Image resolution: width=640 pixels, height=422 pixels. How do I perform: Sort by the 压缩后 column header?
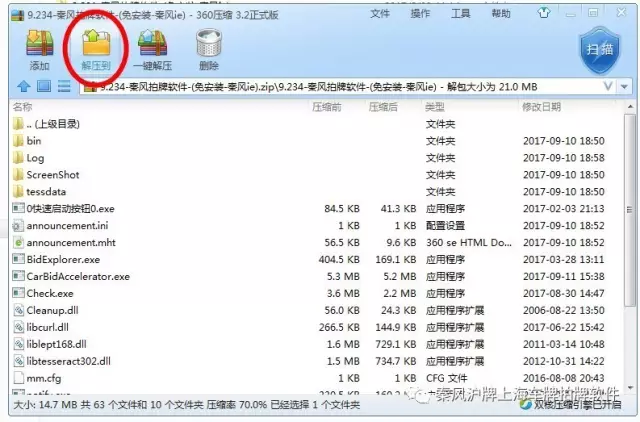click(383, 107)
